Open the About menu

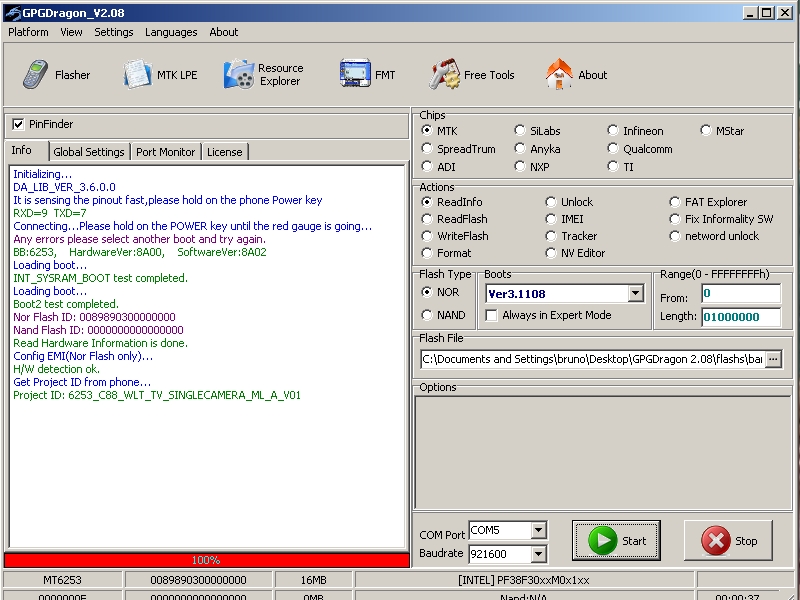click(223, 32)
